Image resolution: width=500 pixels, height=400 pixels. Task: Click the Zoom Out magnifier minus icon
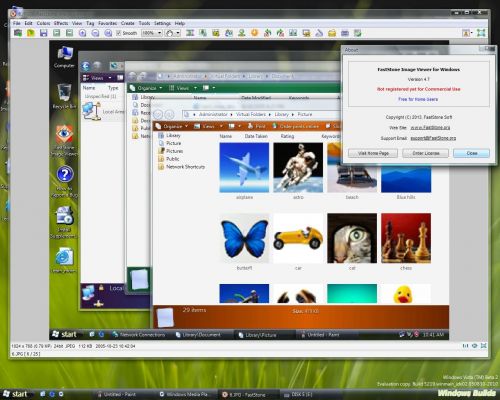(95, 33)
